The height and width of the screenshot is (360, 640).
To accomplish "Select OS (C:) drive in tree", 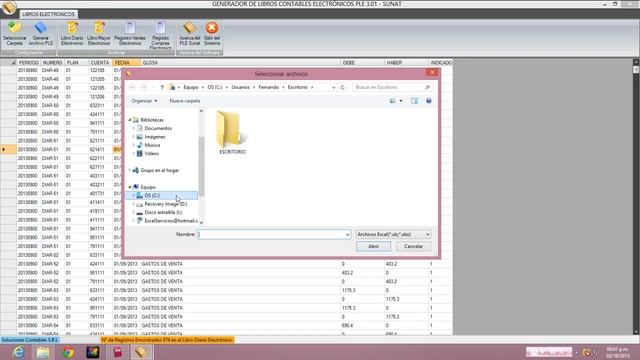I will [152, 196].
